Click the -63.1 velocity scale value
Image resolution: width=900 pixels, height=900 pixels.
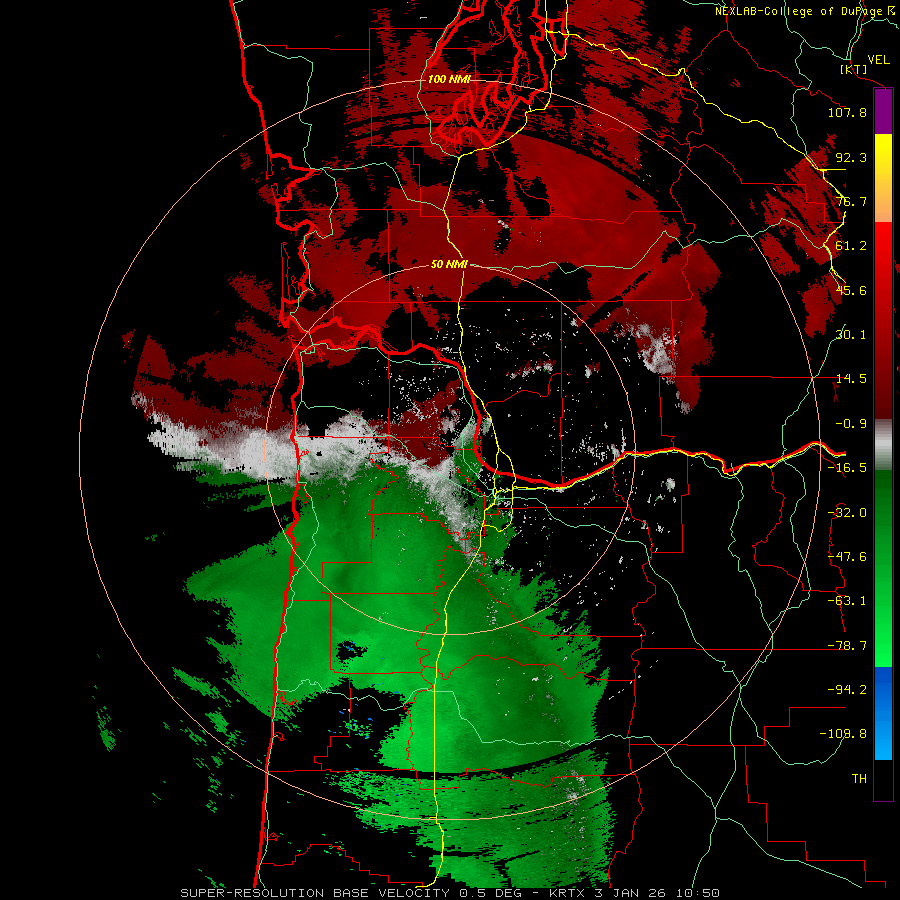tap(847, 601)
